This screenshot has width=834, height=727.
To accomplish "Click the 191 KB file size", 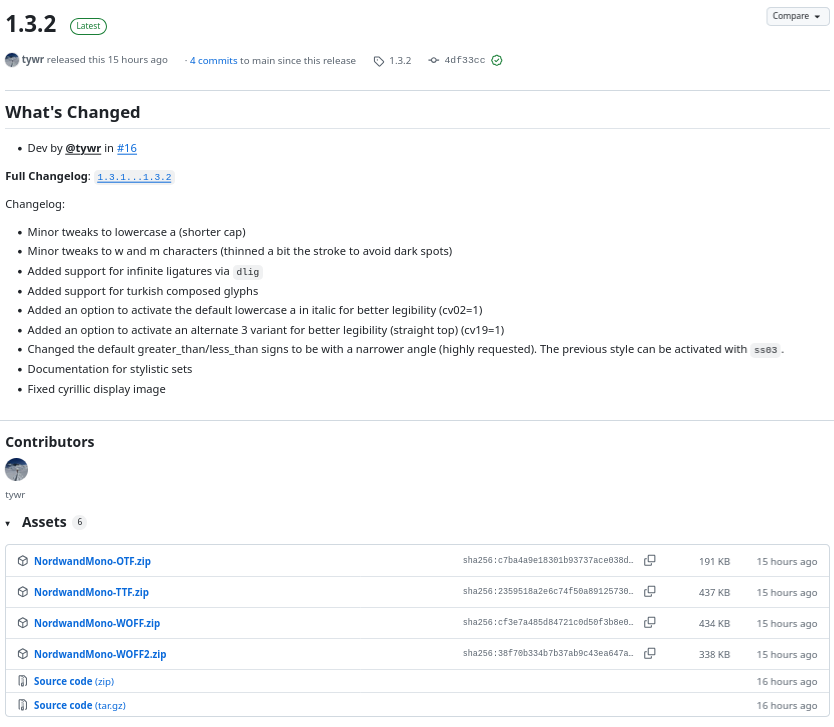I will point(714,562).
